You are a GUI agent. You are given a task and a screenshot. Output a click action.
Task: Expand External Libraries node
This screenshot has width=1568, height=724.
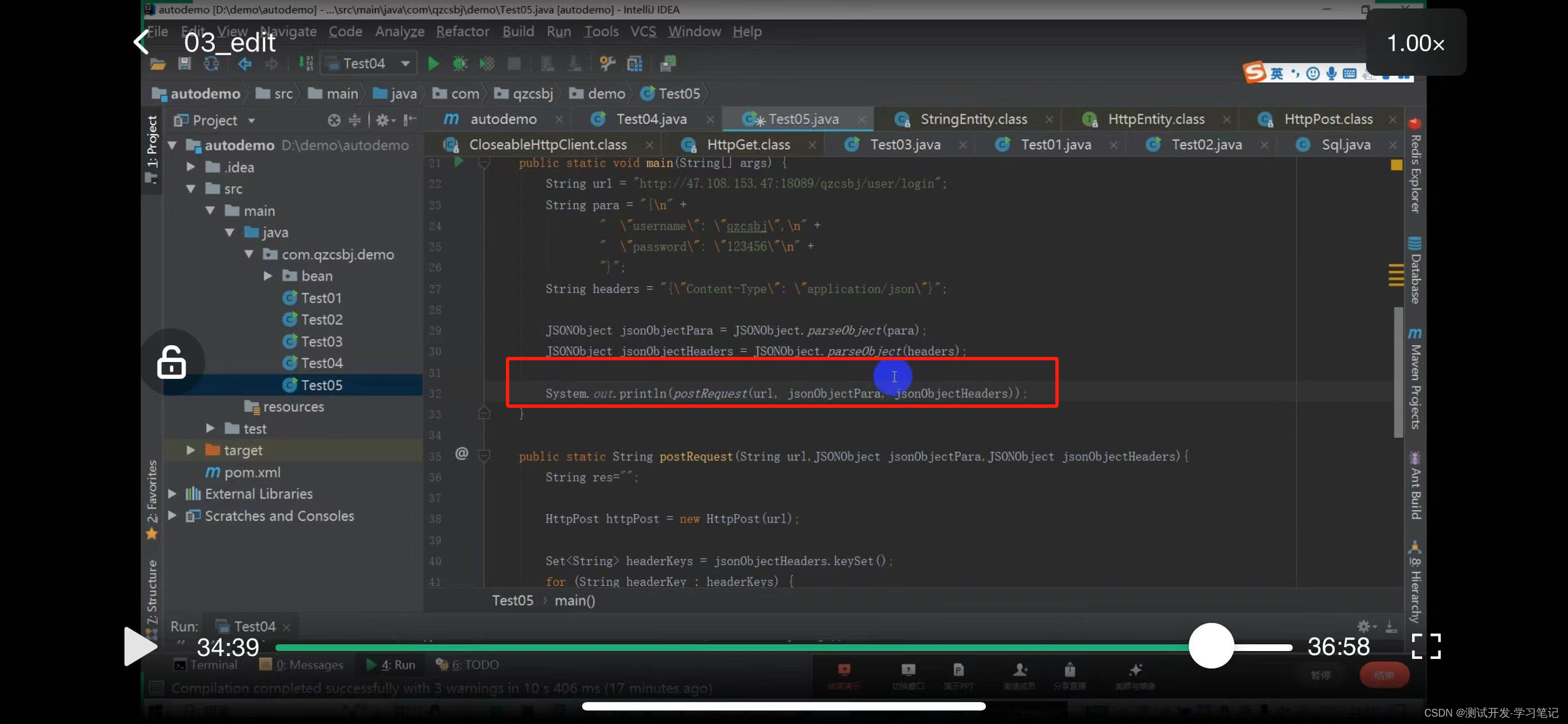[x=172, y=493]
